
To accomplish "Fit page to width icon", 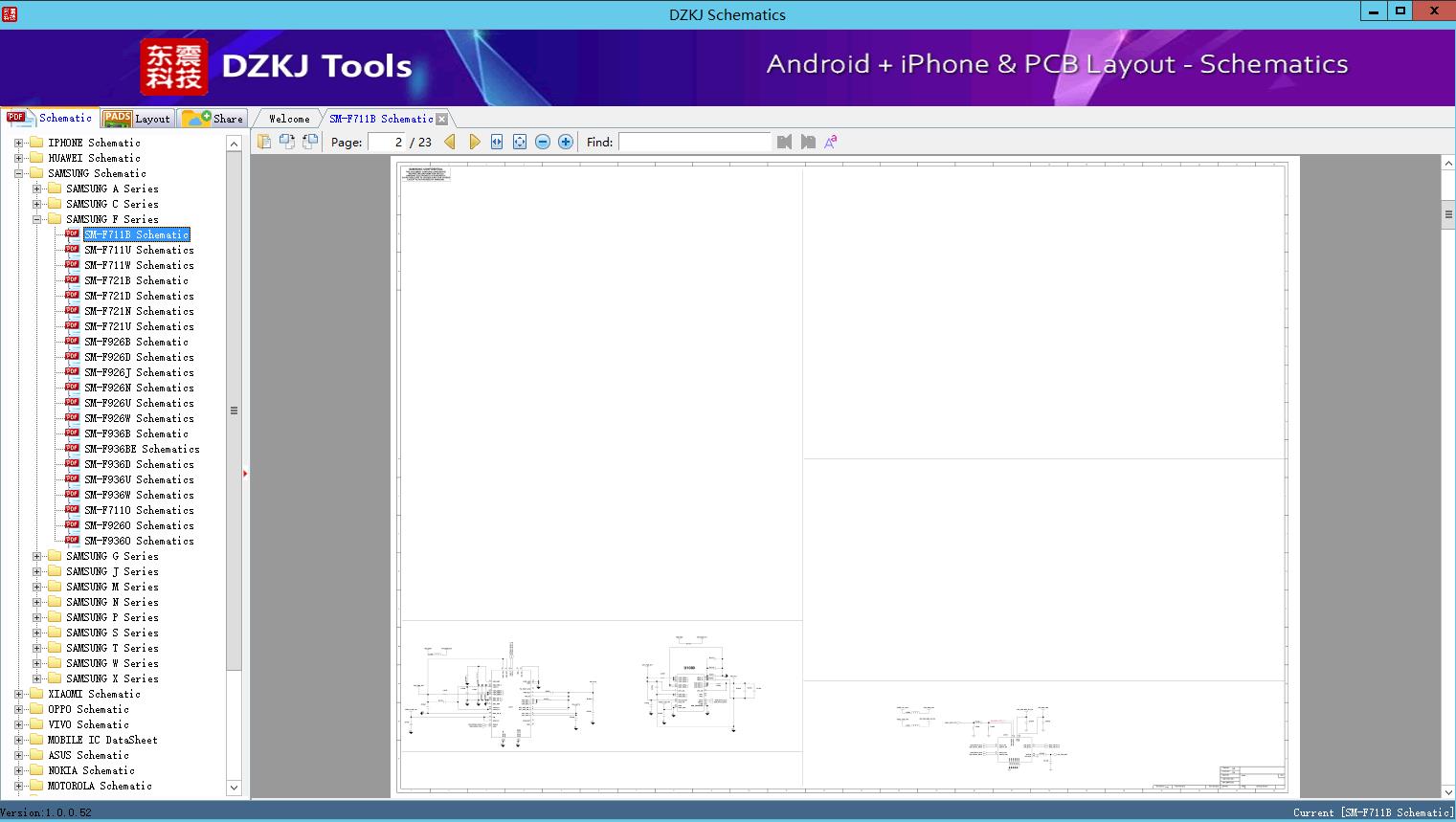I will 497,142.
